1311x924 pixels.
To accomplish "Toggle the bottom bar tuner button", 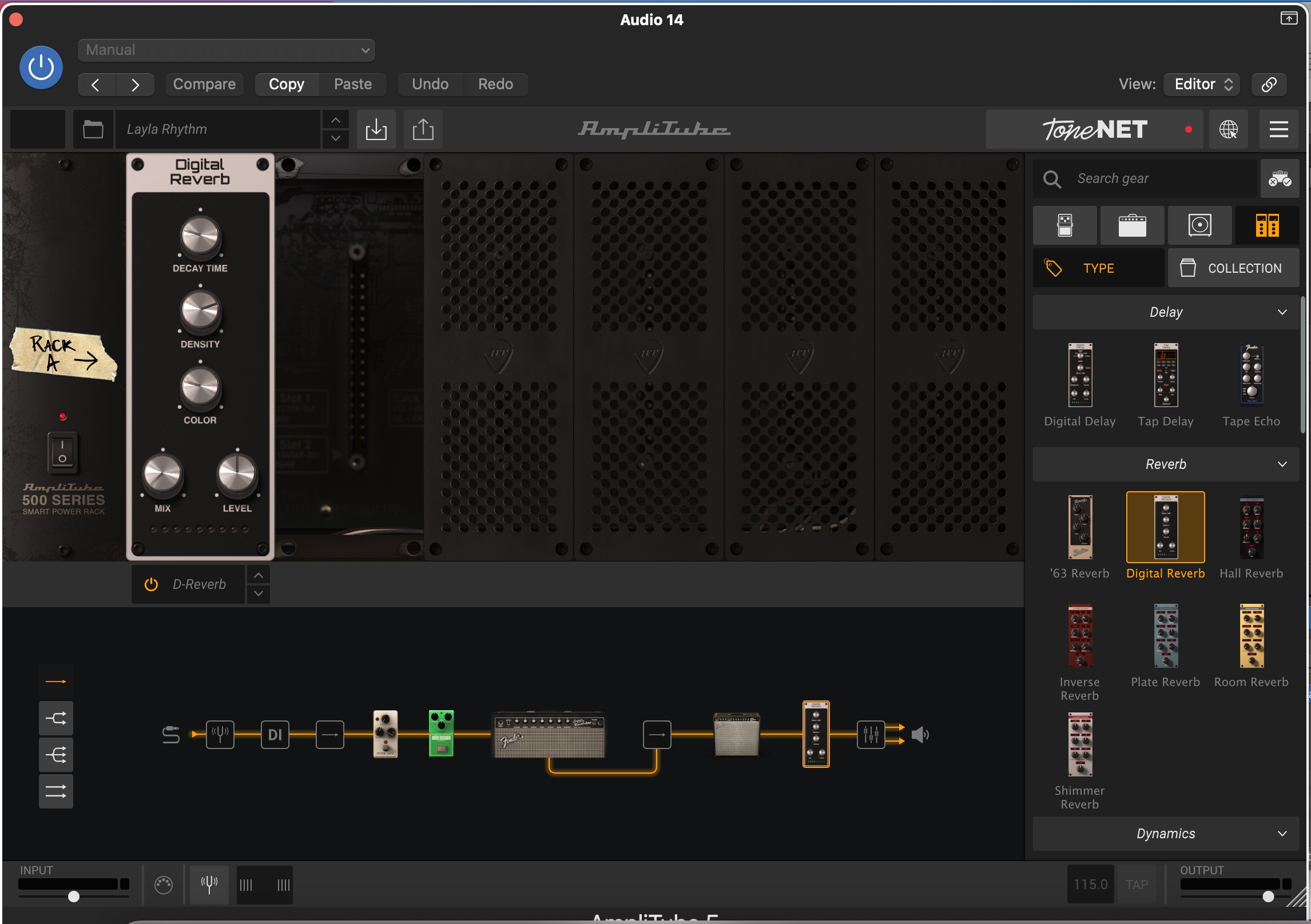I will click(x=209, y=885).
